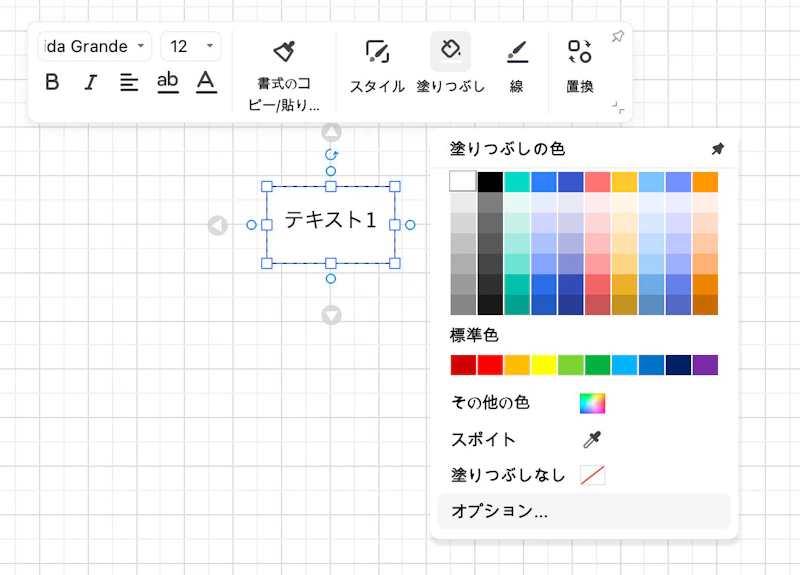This screenshot has width=800, height=575.
Task: Expand the toolbar corner expander
Action: click(x=619, y=108)
